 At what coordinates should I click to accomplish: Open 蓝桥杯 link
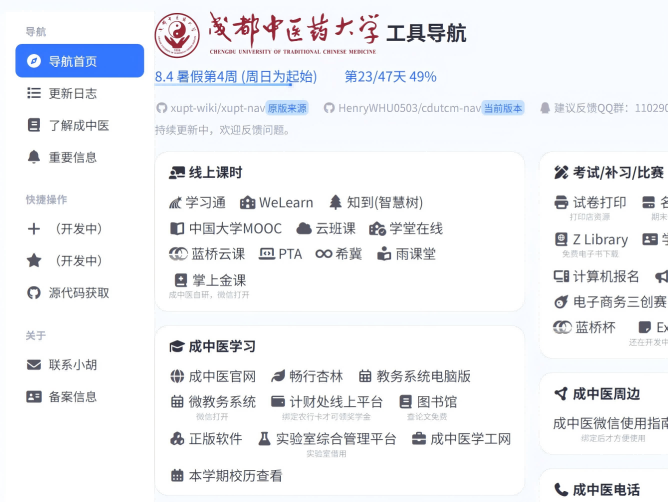(584, 328)
